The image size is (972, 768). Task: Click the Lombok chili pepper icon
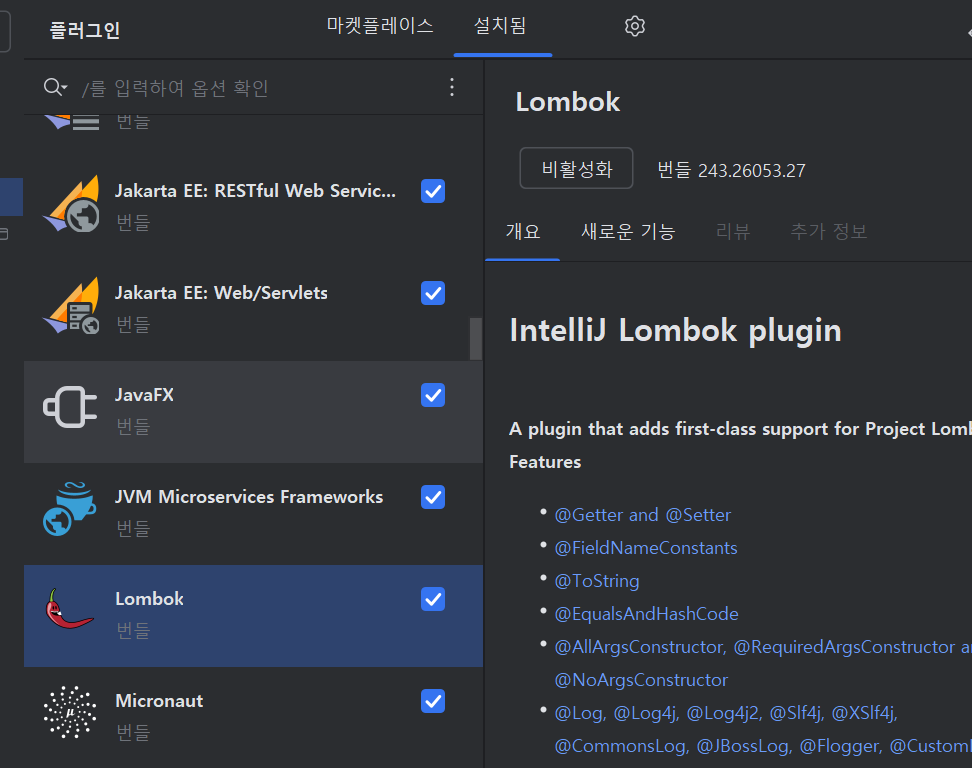tap(69, 609)
